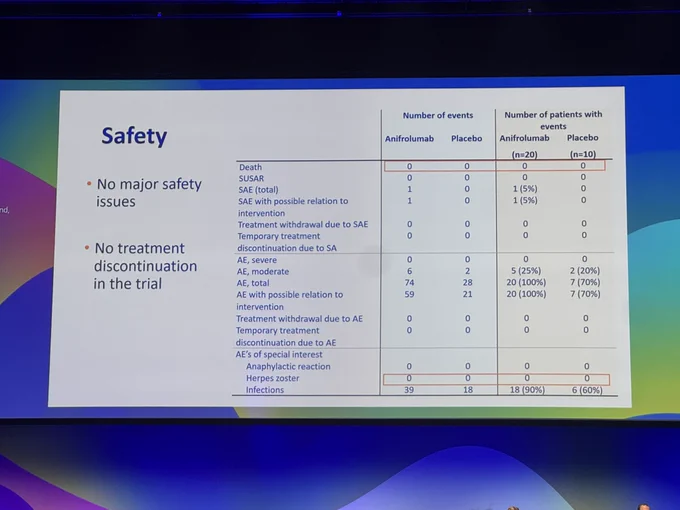The image size is (680, 510).
Task: Select "SAE with possible relation to intervention" label
Action: [293, 207]
